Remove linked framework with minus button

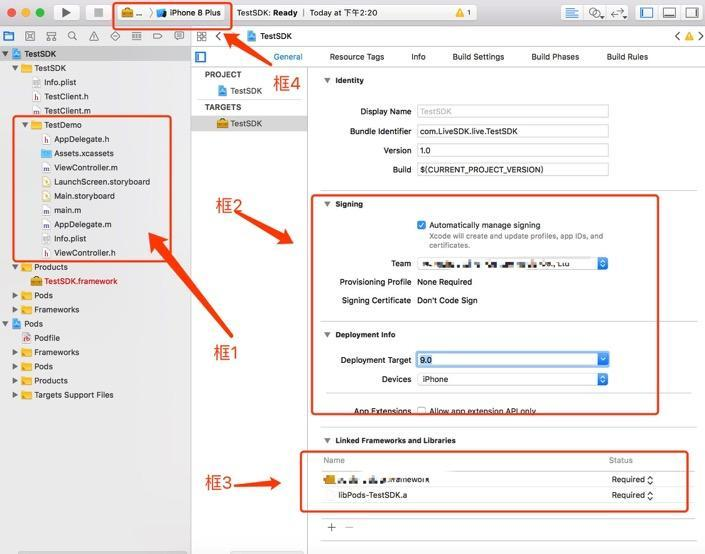(x=349, y=527)
